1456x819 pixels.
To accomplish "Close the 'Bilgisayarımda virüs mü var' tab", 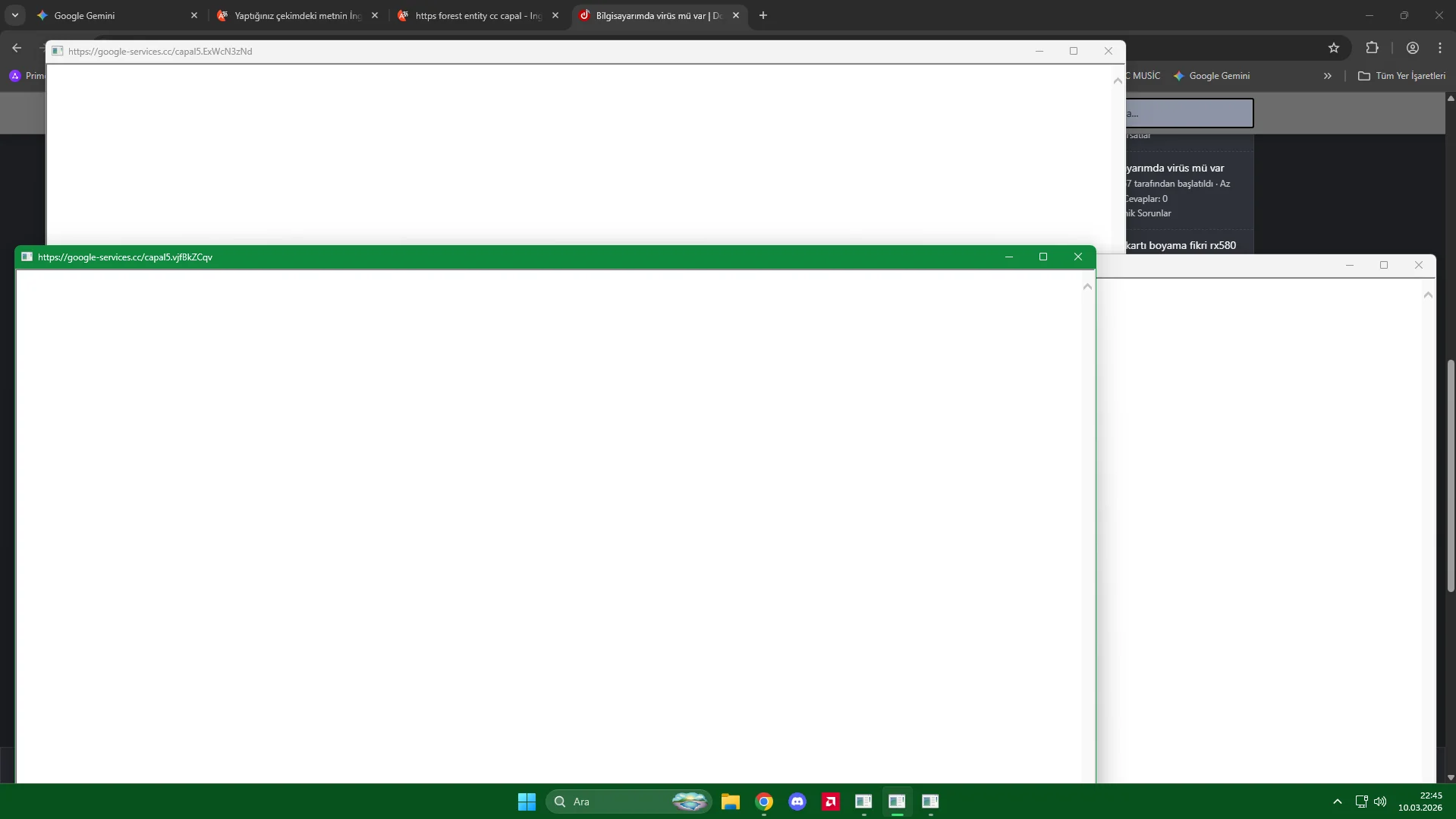I will [736, 15].
